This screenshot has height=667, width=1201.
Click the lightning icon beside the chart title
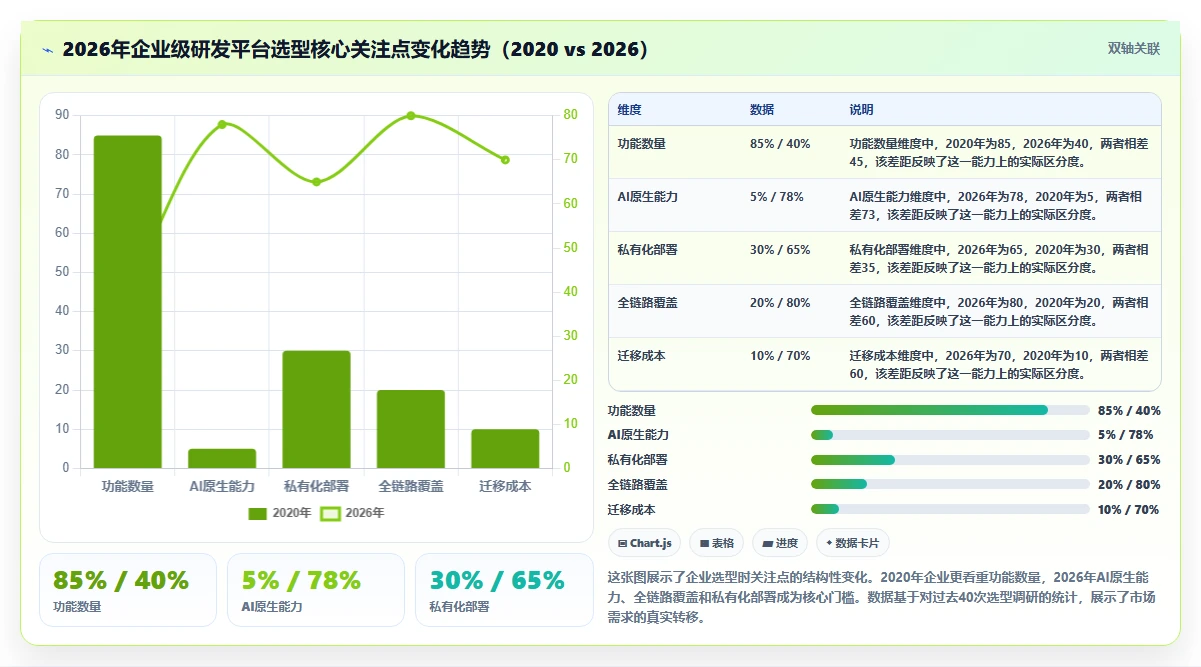point(47,49)
